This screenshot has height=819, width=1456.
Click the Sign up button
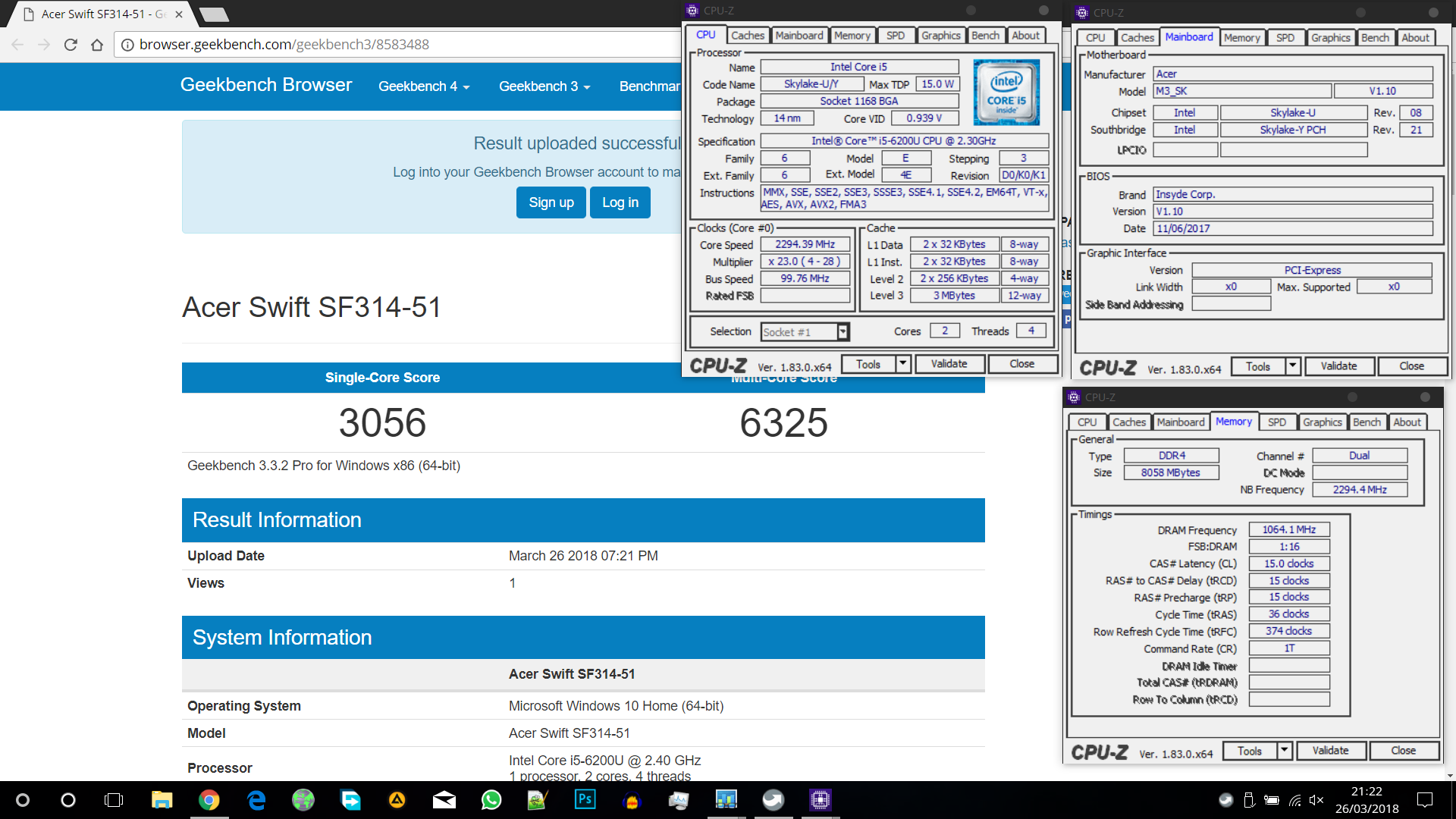click(x=551, y=202)
